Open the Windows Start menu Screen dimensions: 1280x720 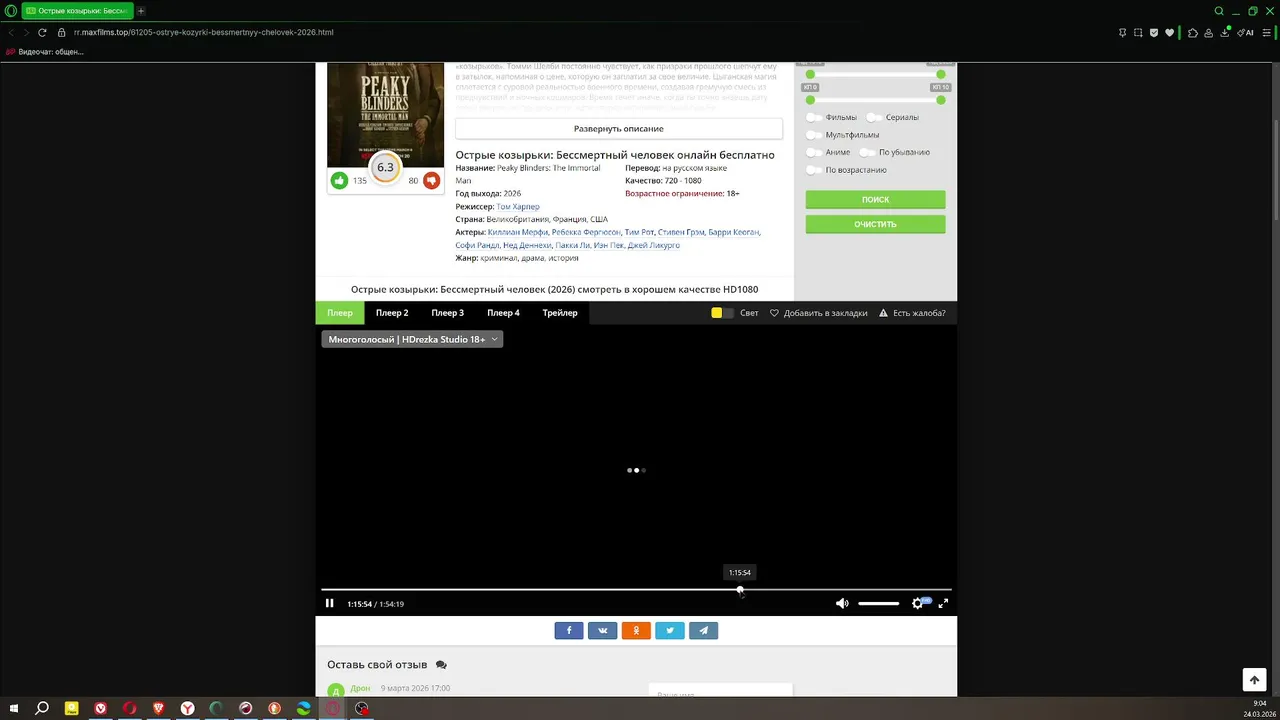pos(14,708)
